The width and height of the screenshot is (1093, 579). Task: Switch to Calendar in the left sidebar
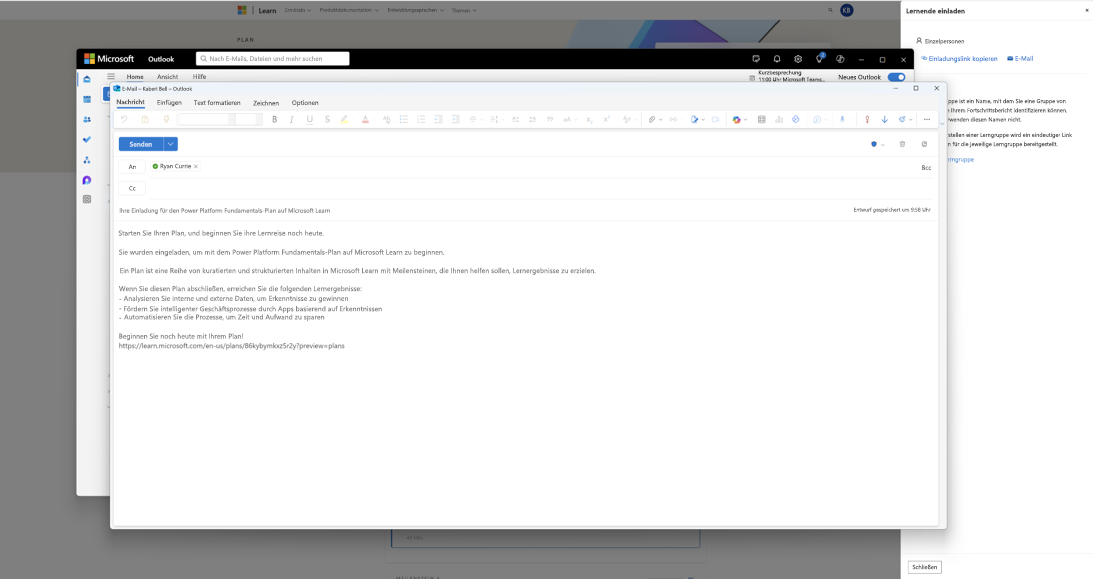point(87,100)
